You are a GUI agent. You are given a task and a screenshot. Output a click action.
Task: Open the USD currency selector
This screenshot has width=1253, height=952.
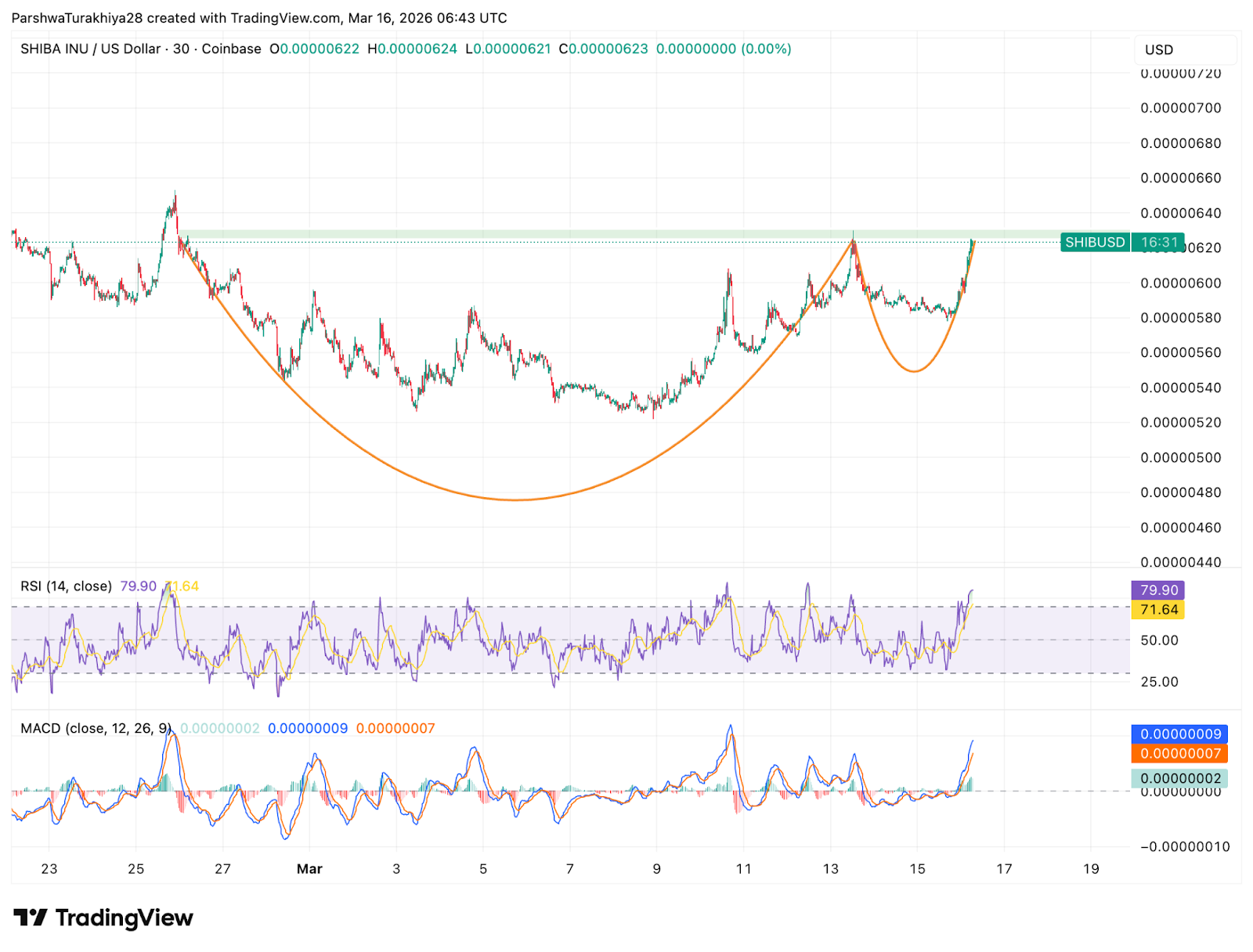(x=1159, y=49)
